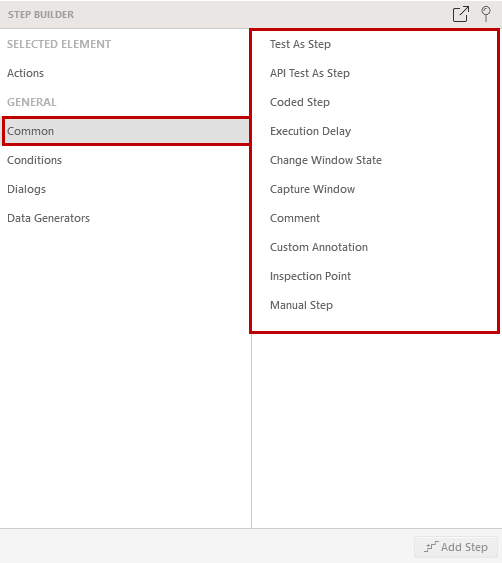
Task: Select Execution Delay step
Action: (x=310, y=131)
